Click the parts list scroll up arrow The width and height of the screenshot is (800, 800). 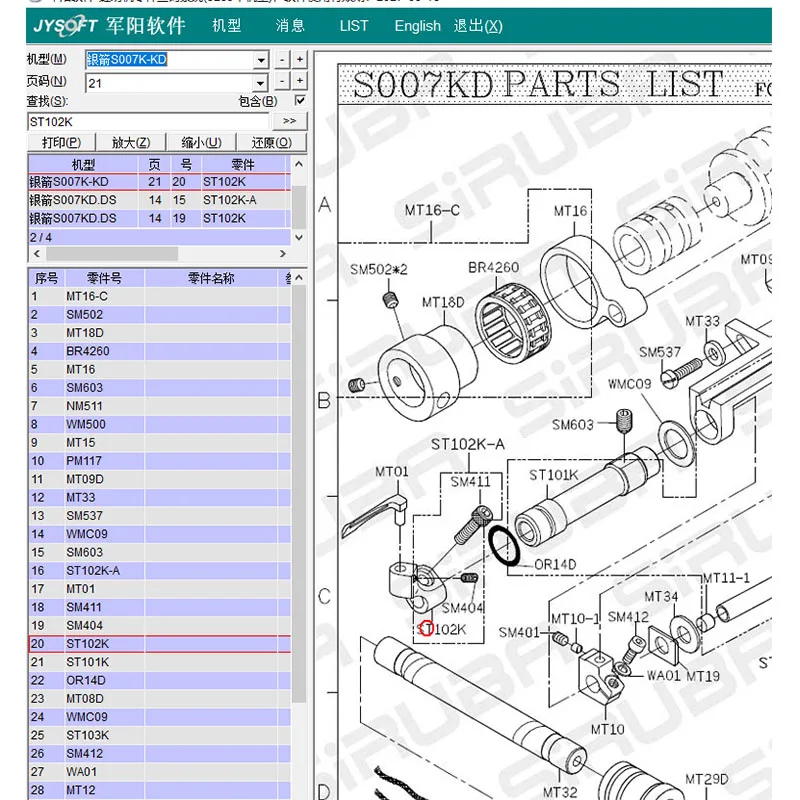(299, 278)
